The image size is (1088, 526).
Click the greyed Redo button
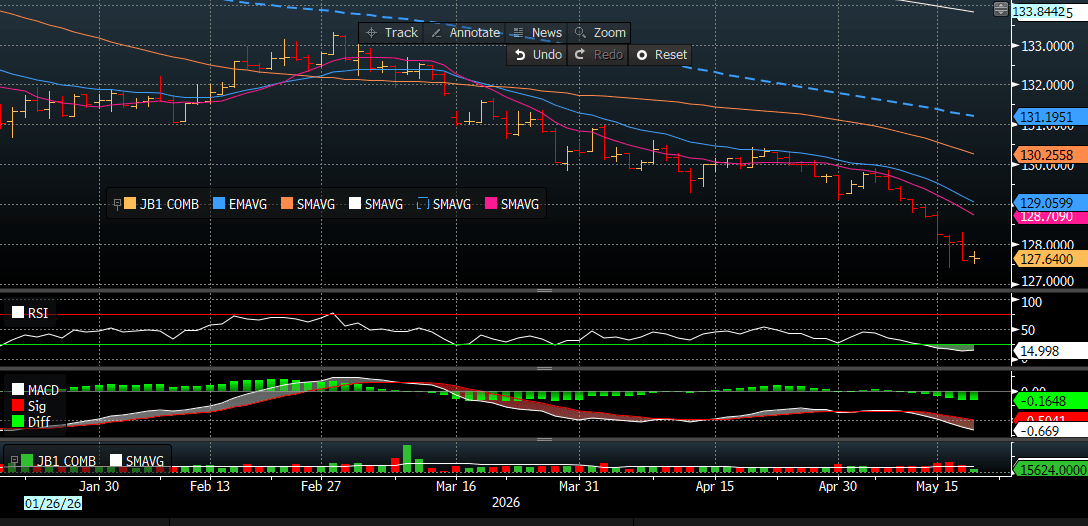coord(597,55)
